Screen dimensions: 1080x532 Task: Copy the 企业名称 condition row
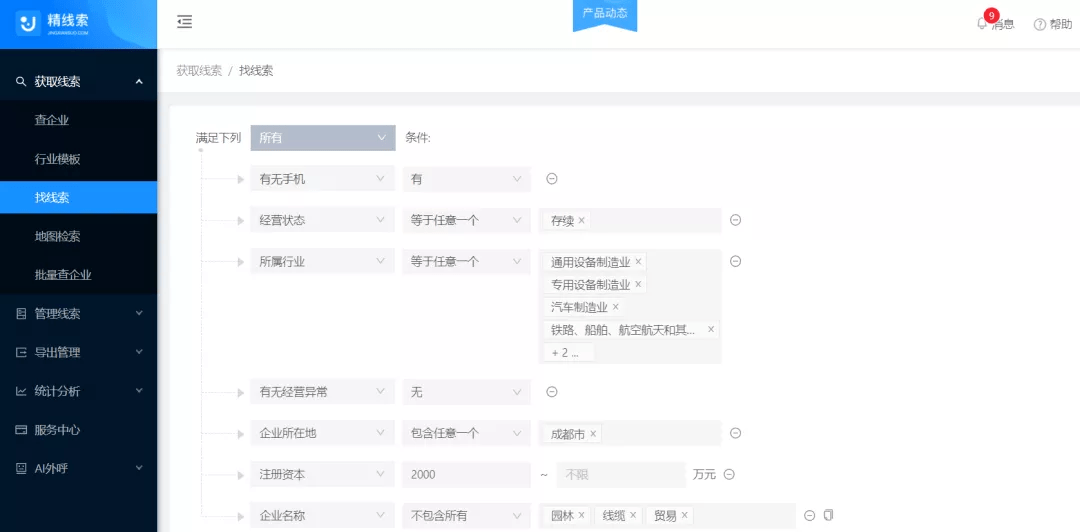coord(828,515)
